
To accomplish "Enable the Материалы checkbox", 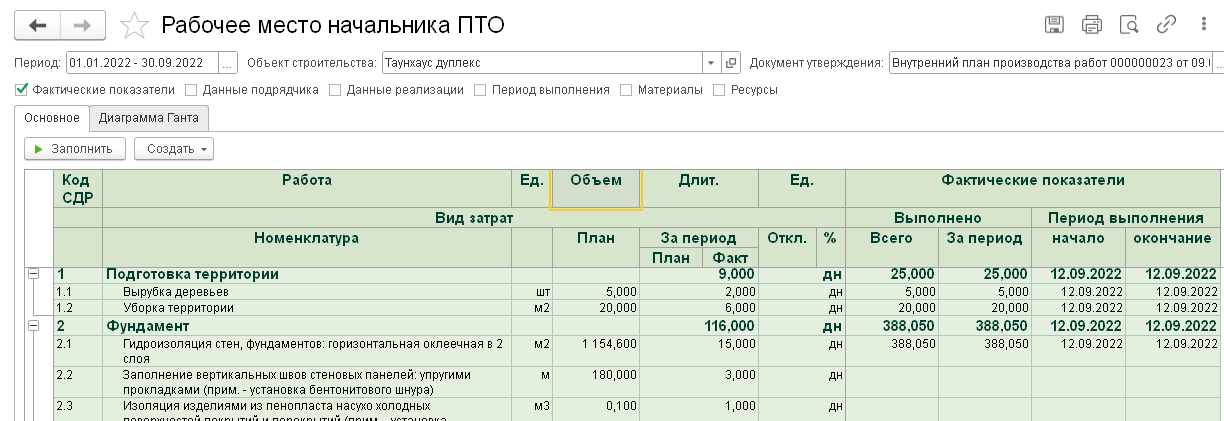I will [x=627, y=90].
